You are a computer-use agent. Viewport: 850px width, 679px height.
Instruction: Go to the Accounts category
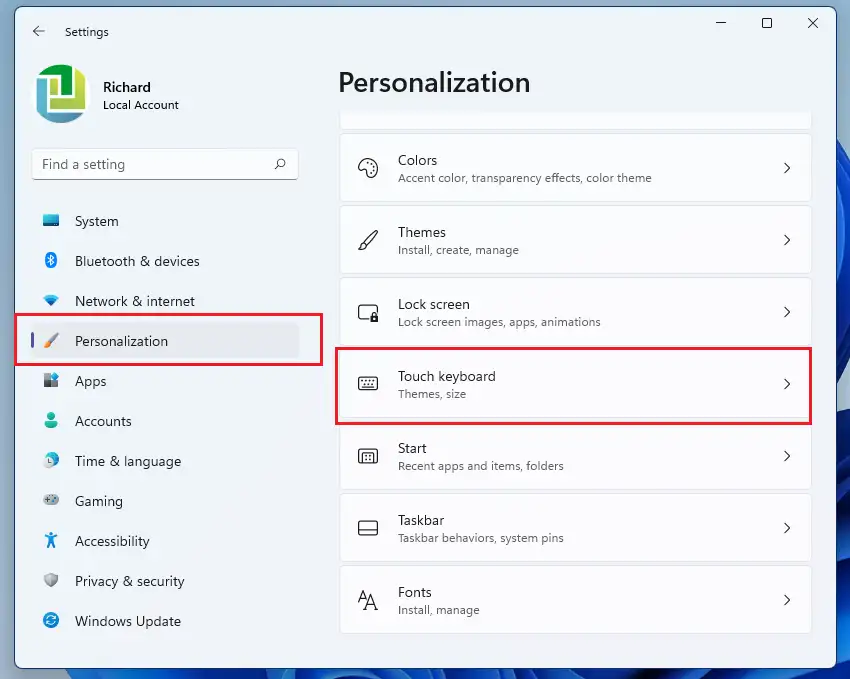click(x=165, y=421)
